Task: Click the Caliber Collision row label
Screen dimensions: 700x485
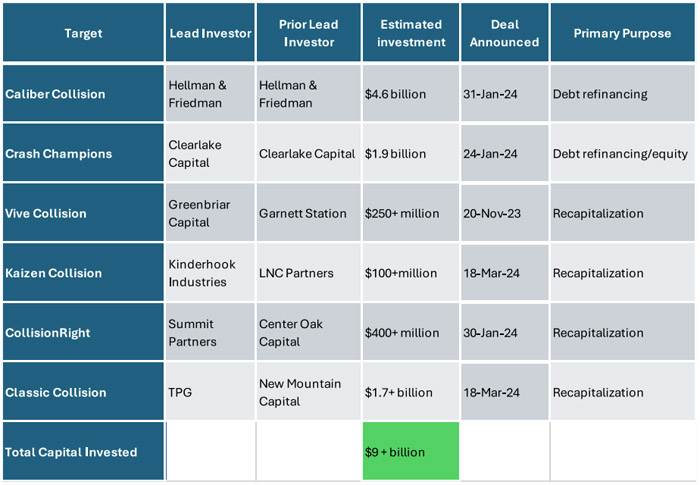Action: (82, 94)
